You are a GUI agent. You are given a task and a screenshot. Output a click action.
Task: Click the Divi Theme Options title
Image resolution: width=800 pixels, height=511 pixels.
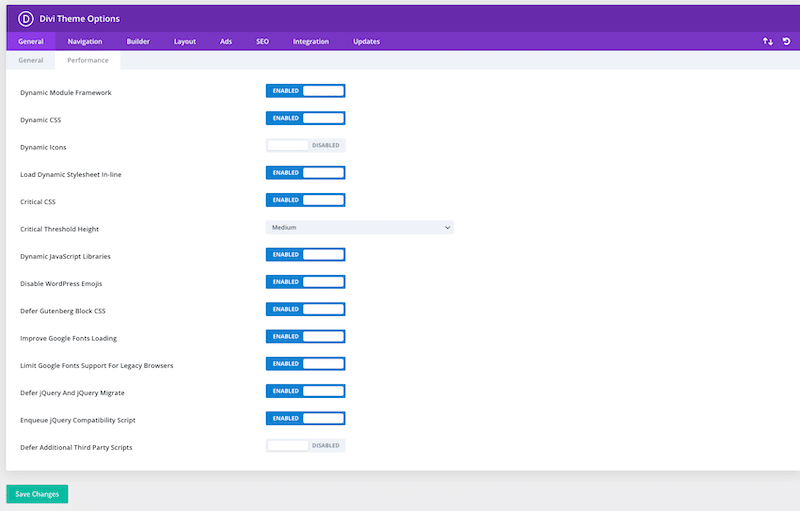coord(80,19)
